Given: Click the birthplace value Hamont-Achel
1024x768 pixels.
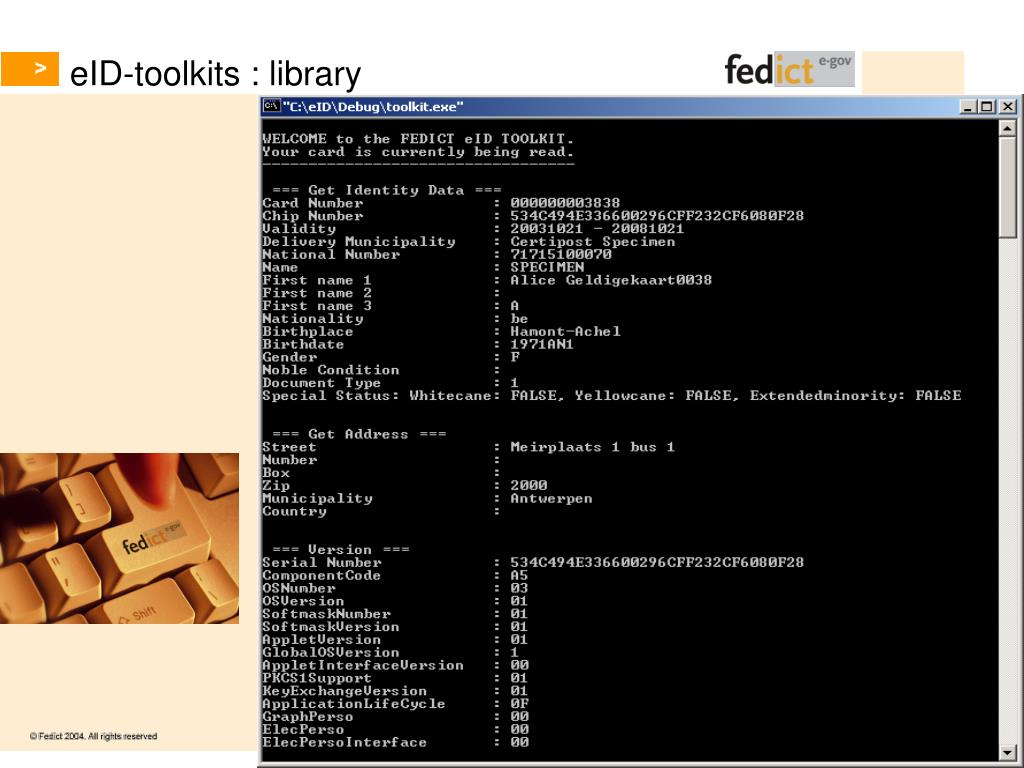Looking at the screenshot, I should (x=566, y=331).
